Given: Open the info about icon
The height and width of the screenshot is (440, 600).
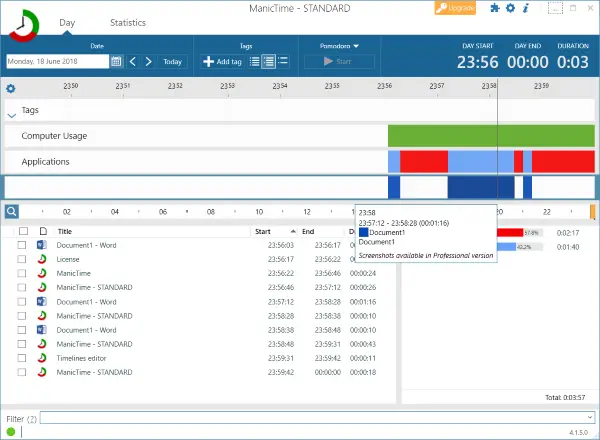Looking at the screenshot, I should 526,8.
